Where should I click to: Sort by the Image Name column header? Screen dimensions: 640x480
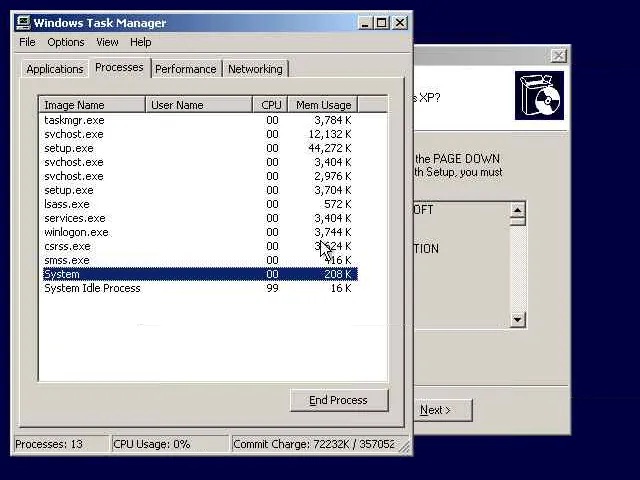(92, 105)
